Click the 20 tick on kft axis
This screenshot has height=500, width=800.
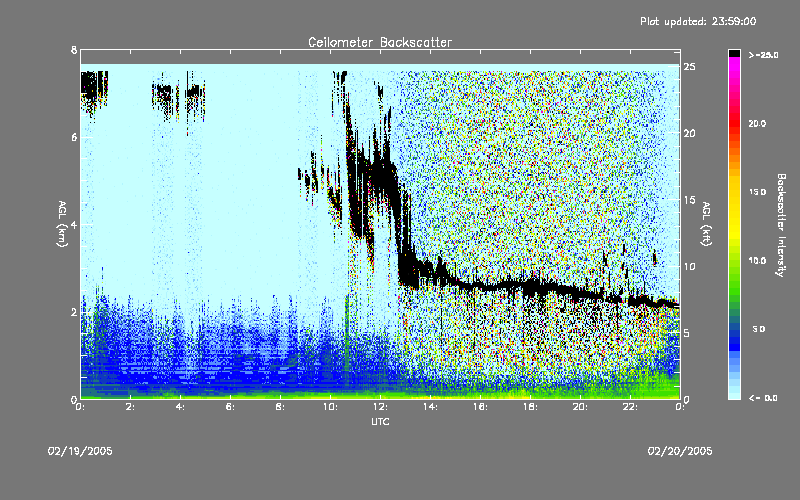[689, 133]
